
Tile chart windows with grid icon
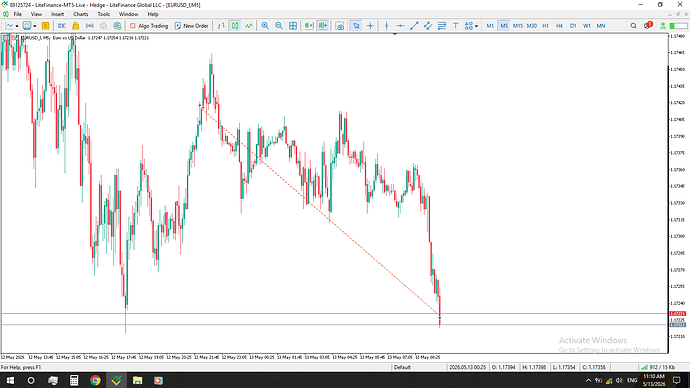click(x=293, y=26)
